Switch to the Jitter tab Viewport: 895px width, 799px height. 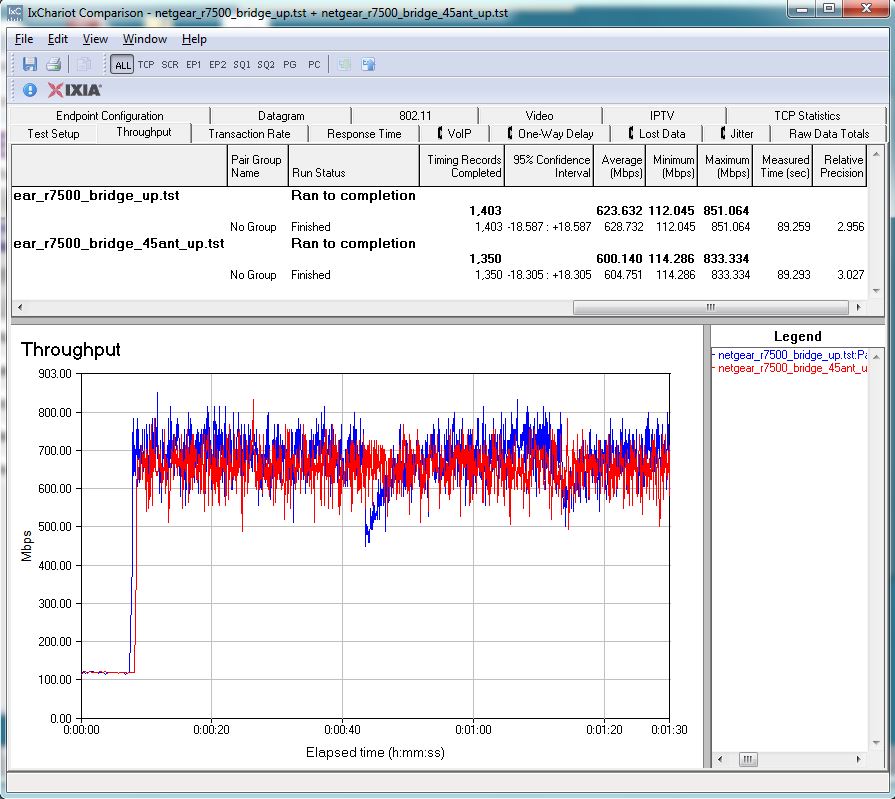737,134
